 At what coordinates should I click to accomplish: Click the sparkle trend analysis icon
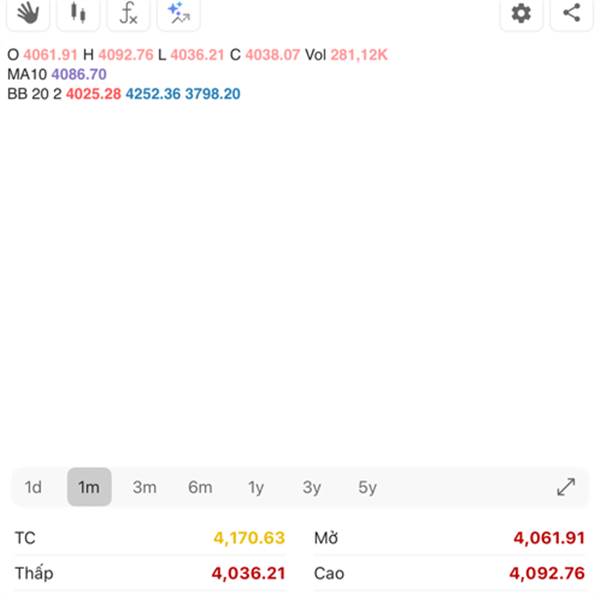click(x=178, y=13)
